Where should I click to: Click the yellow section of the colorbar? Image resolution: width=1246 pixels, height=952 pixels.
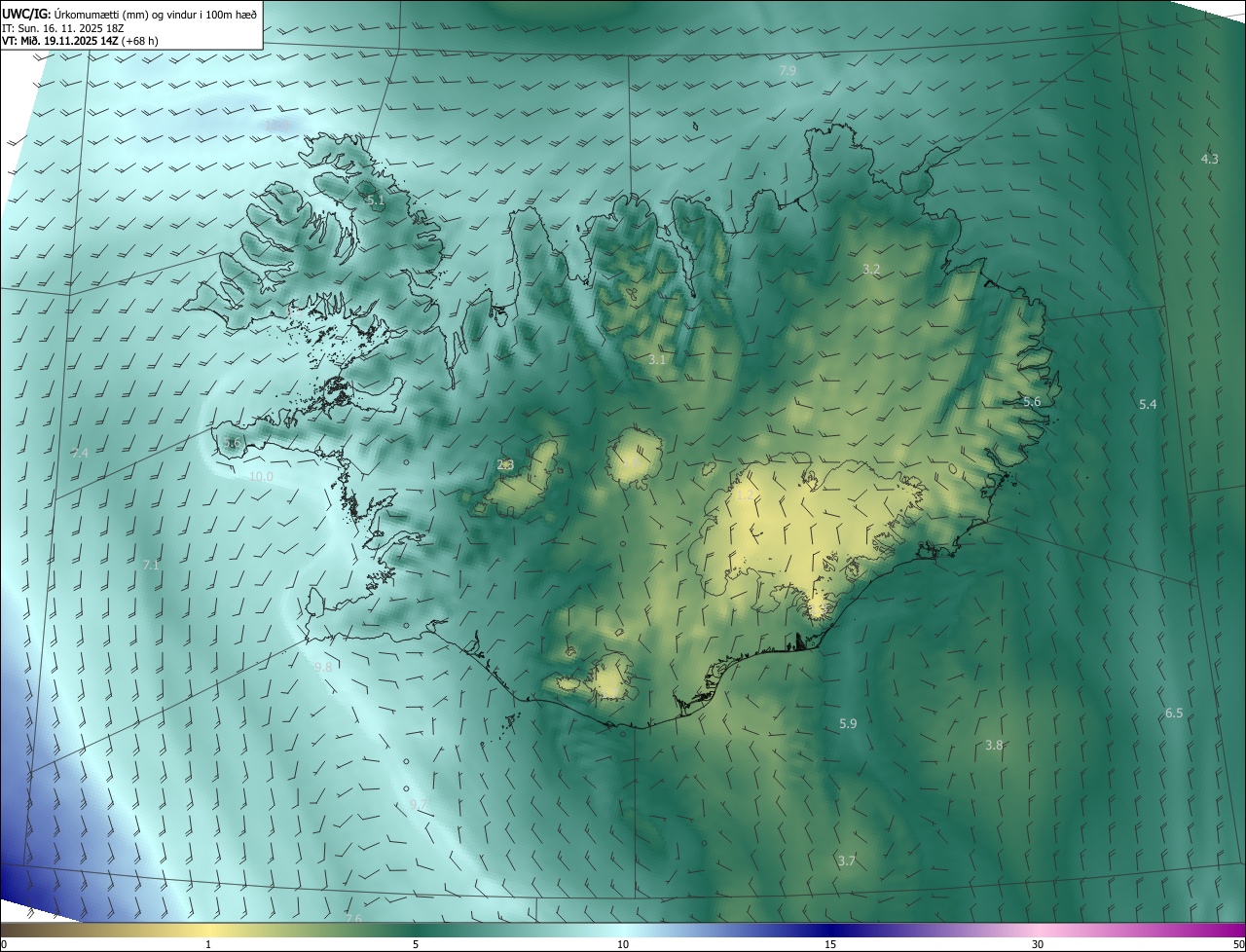click(209, 930)
